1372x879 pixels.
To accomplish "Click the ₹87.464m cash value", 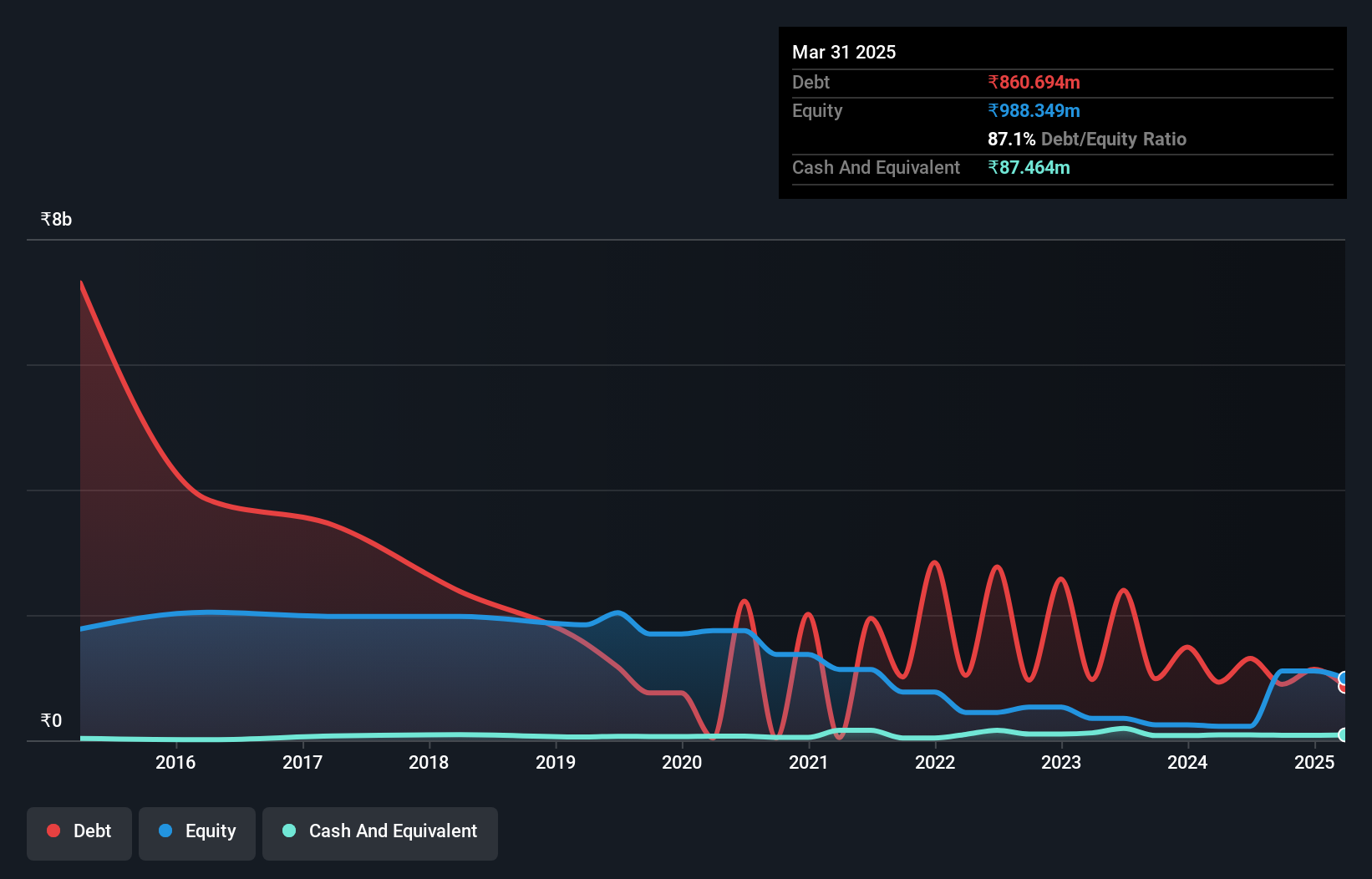I will [x=1029, y=167].
